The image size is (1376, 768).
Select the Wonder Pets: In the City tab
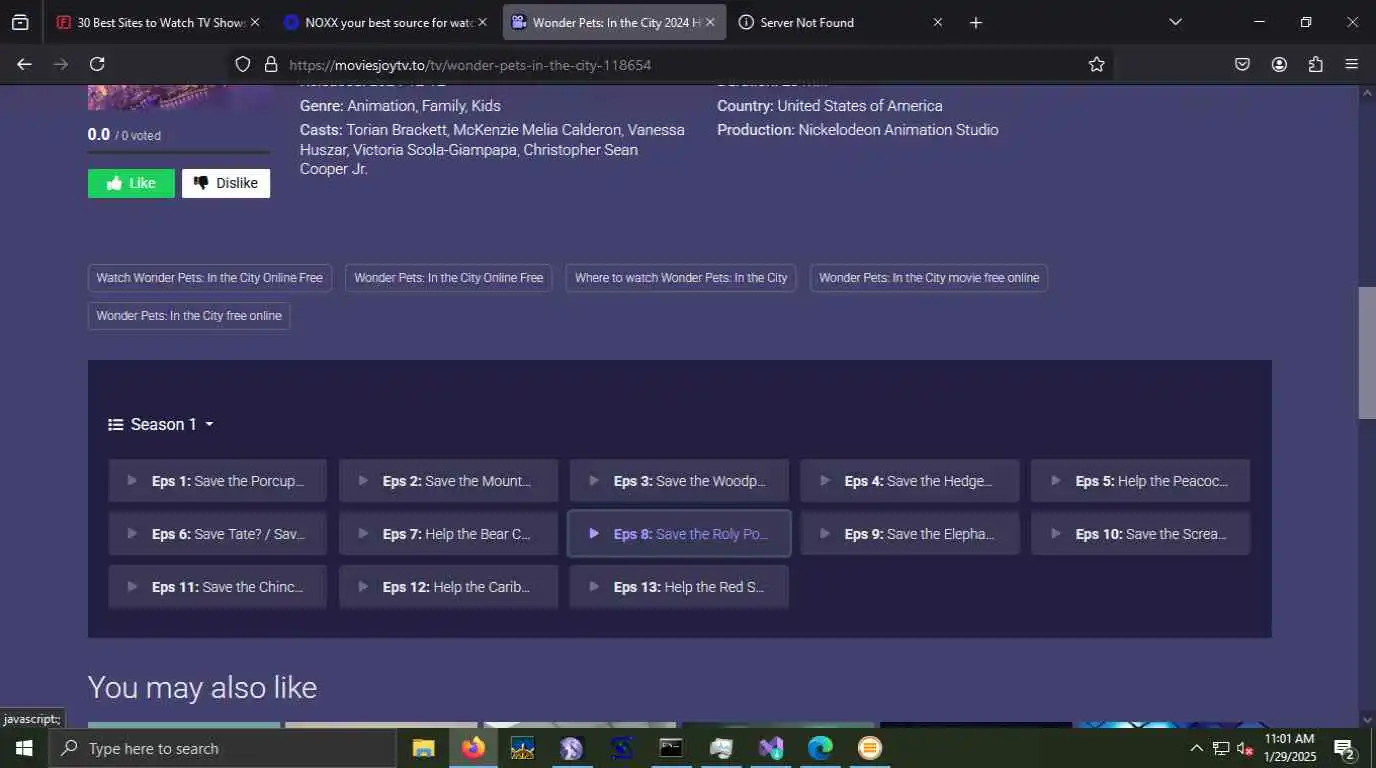point(612,22)
